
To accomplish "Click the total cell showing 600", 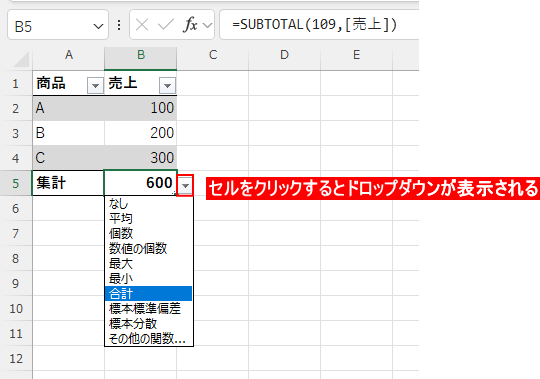I will 141,183.
